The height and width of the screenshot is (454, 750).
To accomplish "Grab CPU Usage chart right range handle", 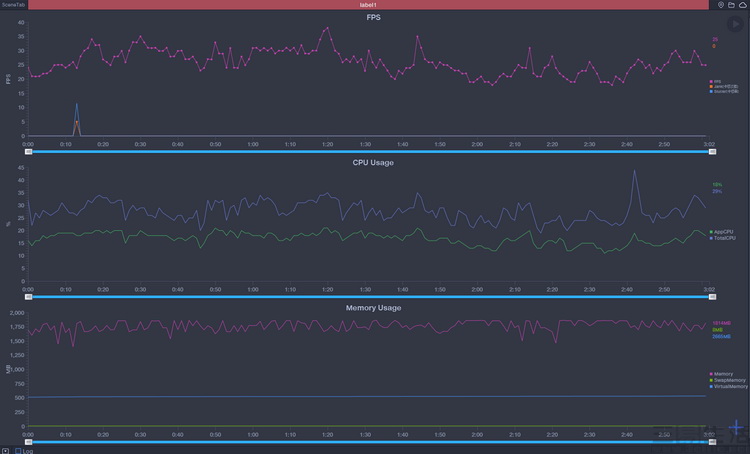I will pos(712,297).
